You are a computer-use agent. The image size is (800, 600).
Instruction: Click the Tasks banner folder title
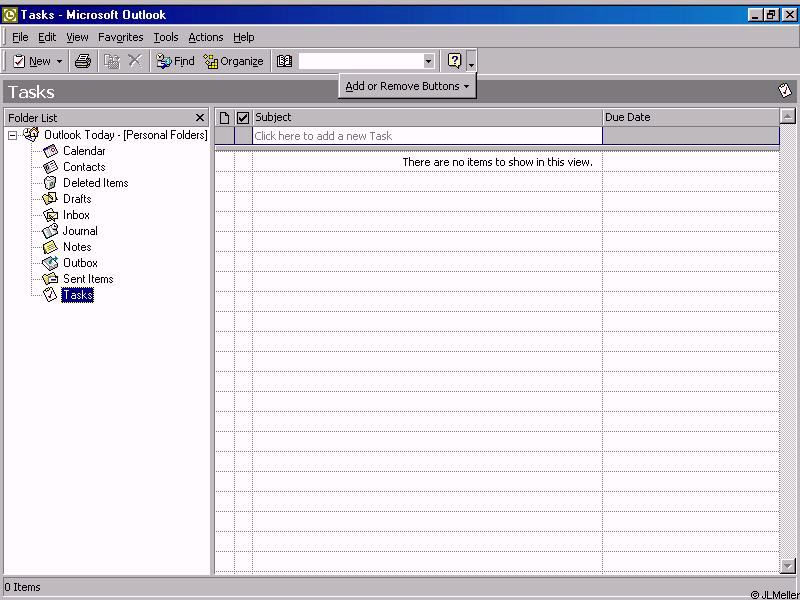click(31, 92)
